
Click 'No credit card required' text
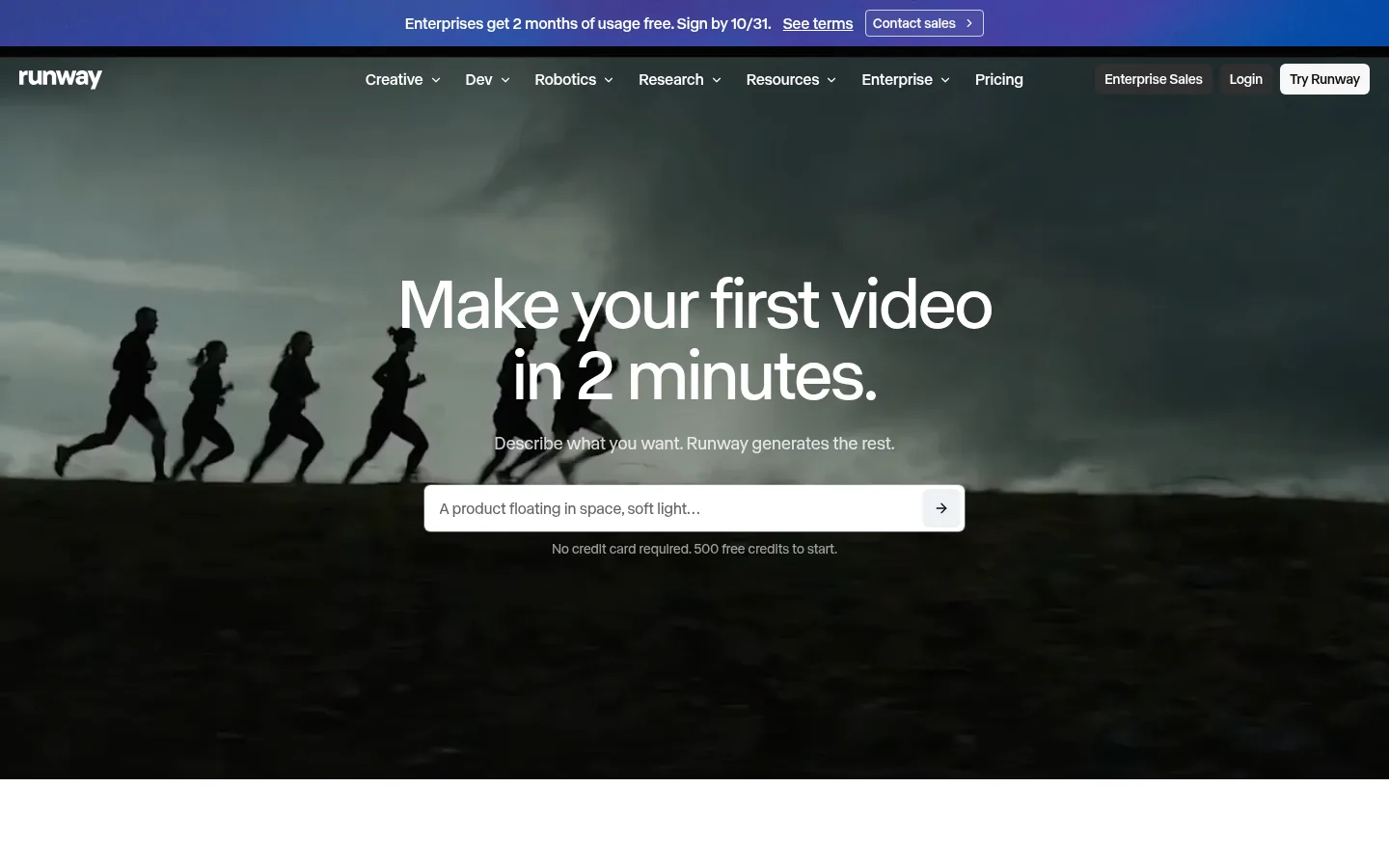click(694, 549)
